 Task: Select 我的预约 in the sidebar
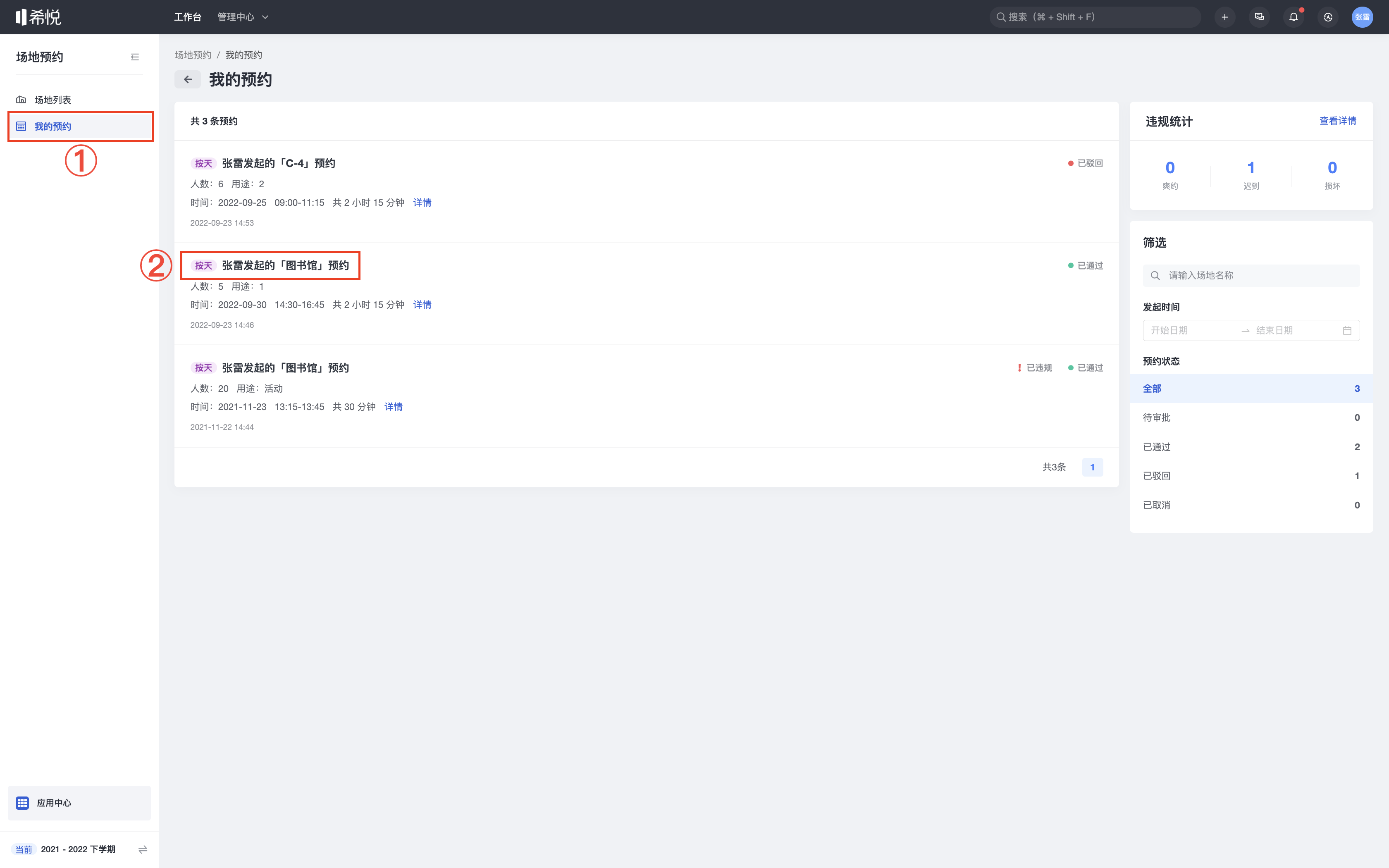(80, 126)
